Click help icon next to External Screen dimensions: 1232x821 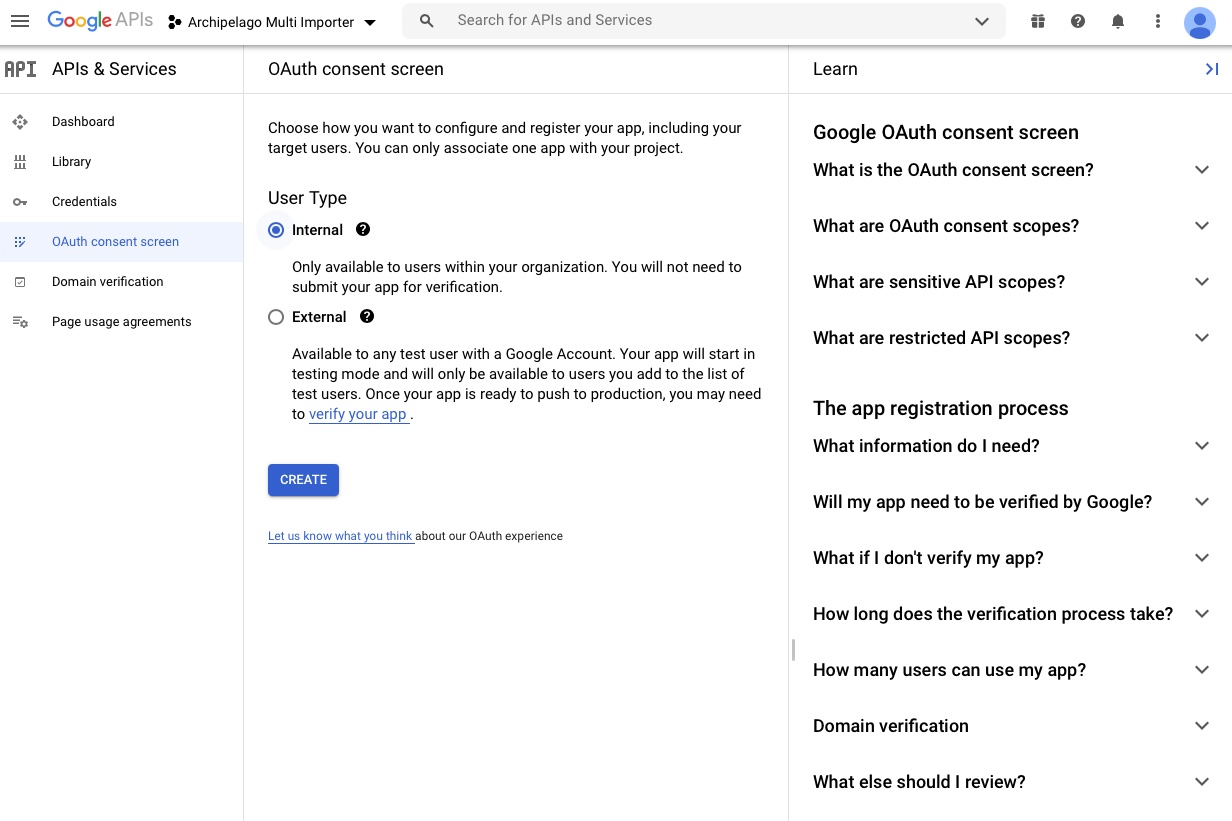click(367, 316)
